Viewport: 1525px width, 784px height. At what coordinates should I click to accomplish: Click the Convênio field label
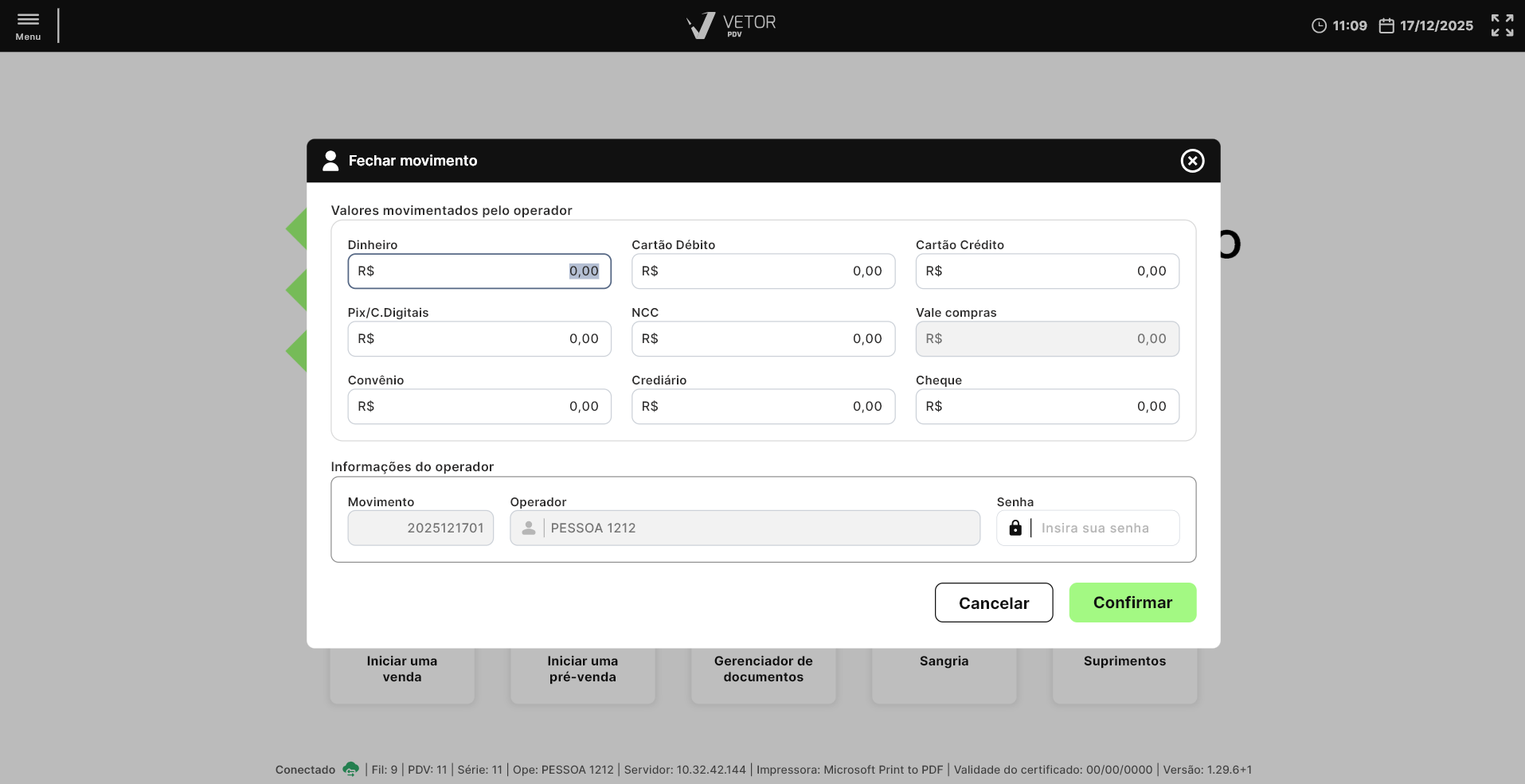376,380
